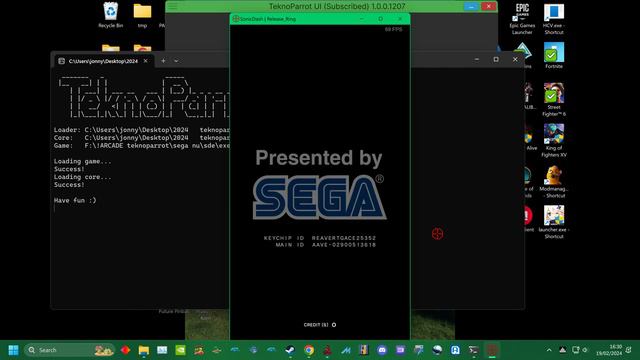Minimize the terminal window
The height and width of the screenshot is (360, 640).
[477, 60]
